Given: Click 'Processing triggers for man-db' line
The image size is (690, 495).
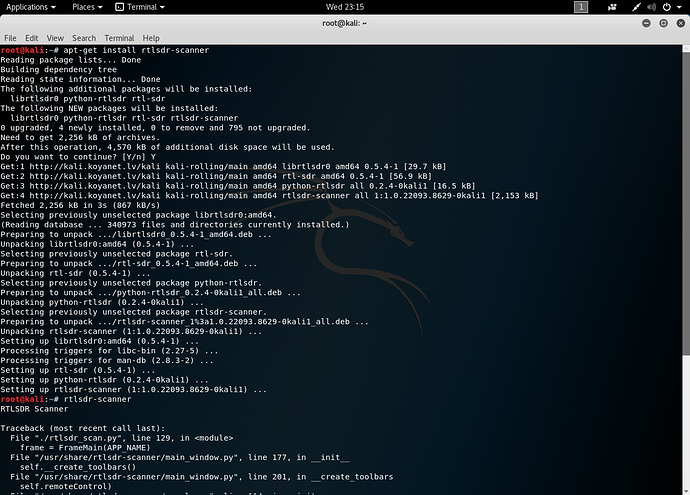Looking at the screenshot, I should pyautogui.click(x=107, y=361).
